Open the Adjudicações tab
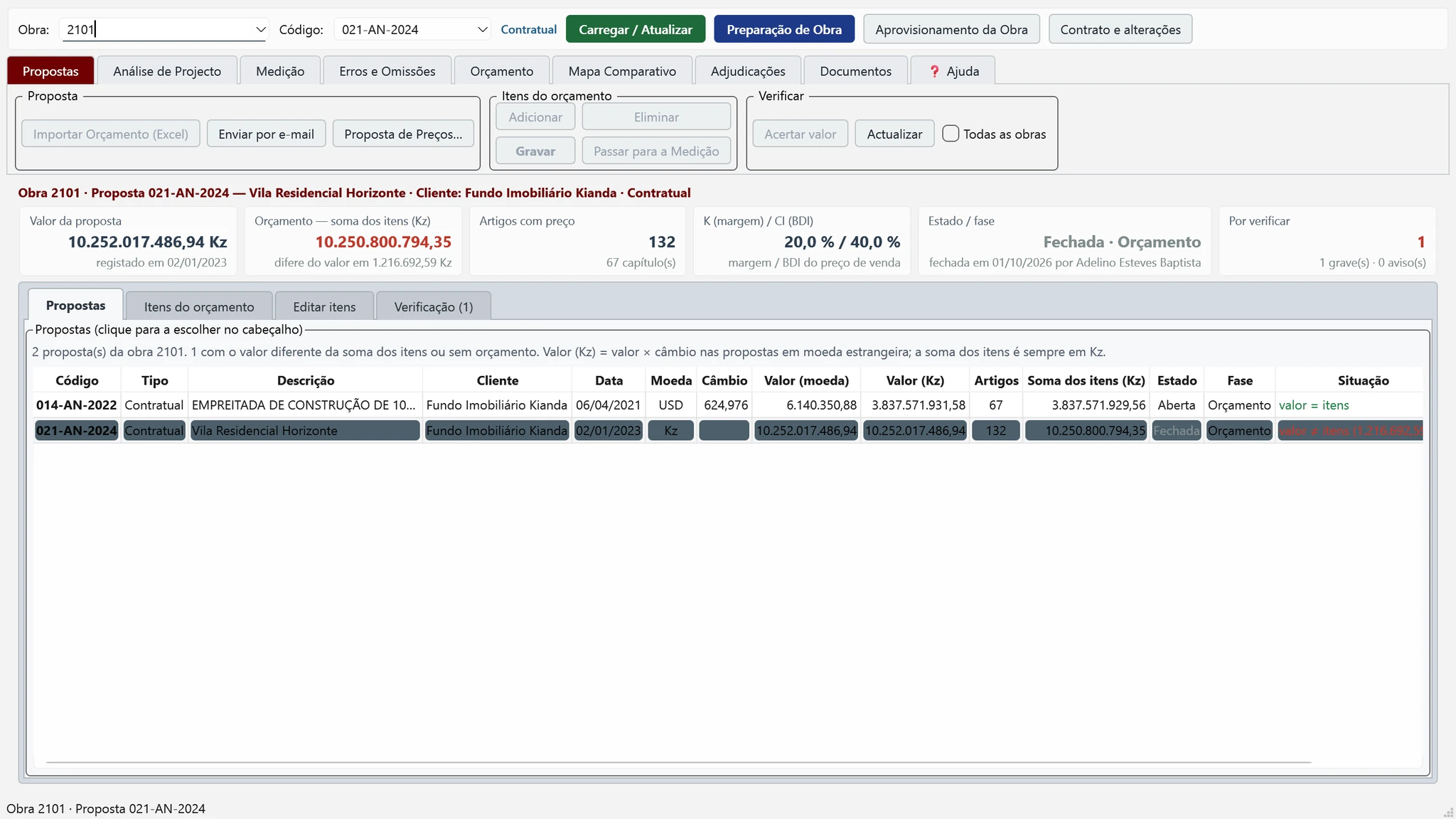This screenshot has height=819, width=1456. coord(748,71)
